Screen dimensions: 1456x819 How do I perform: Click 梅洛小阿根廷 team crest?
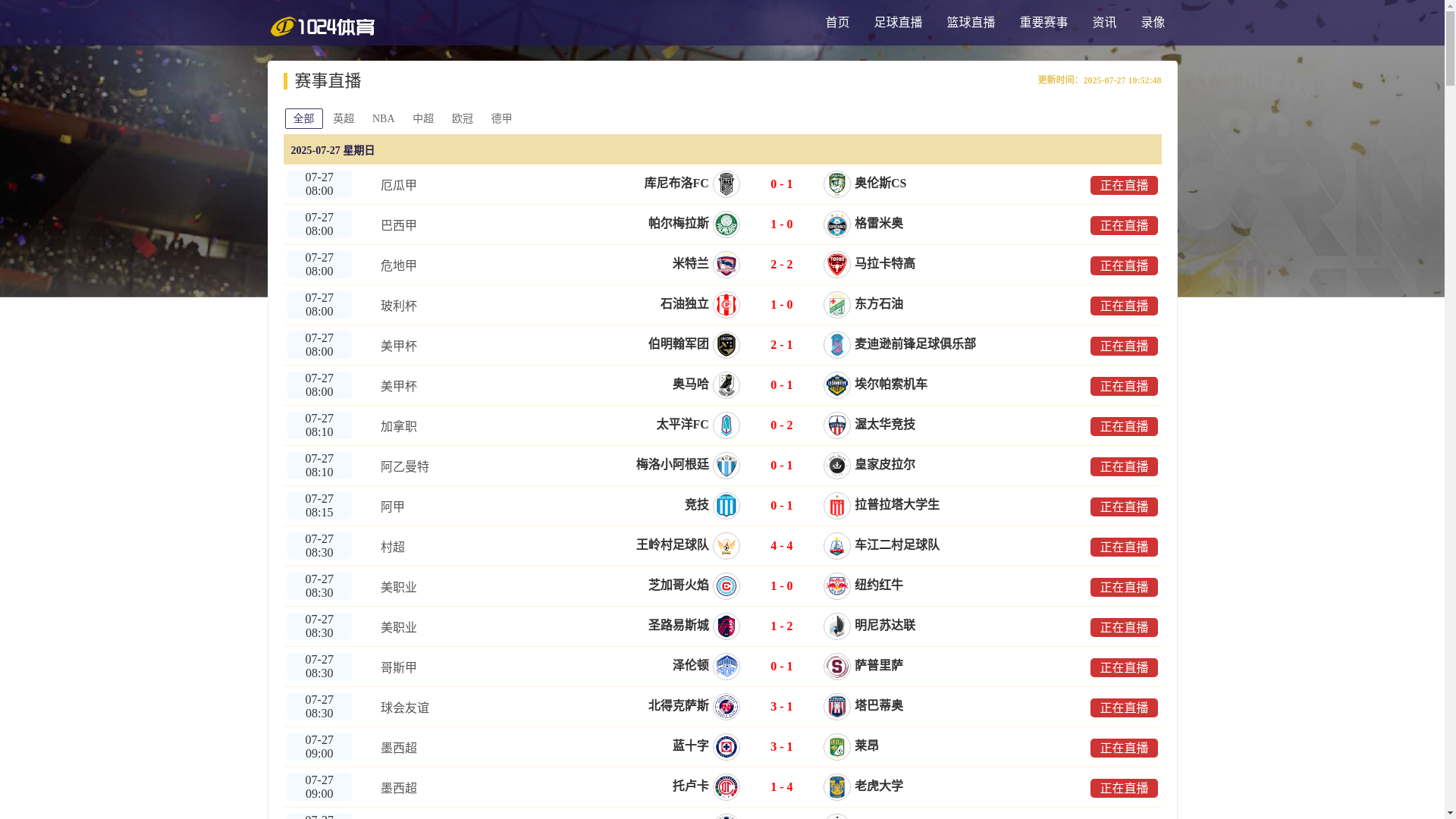(726, 466)
